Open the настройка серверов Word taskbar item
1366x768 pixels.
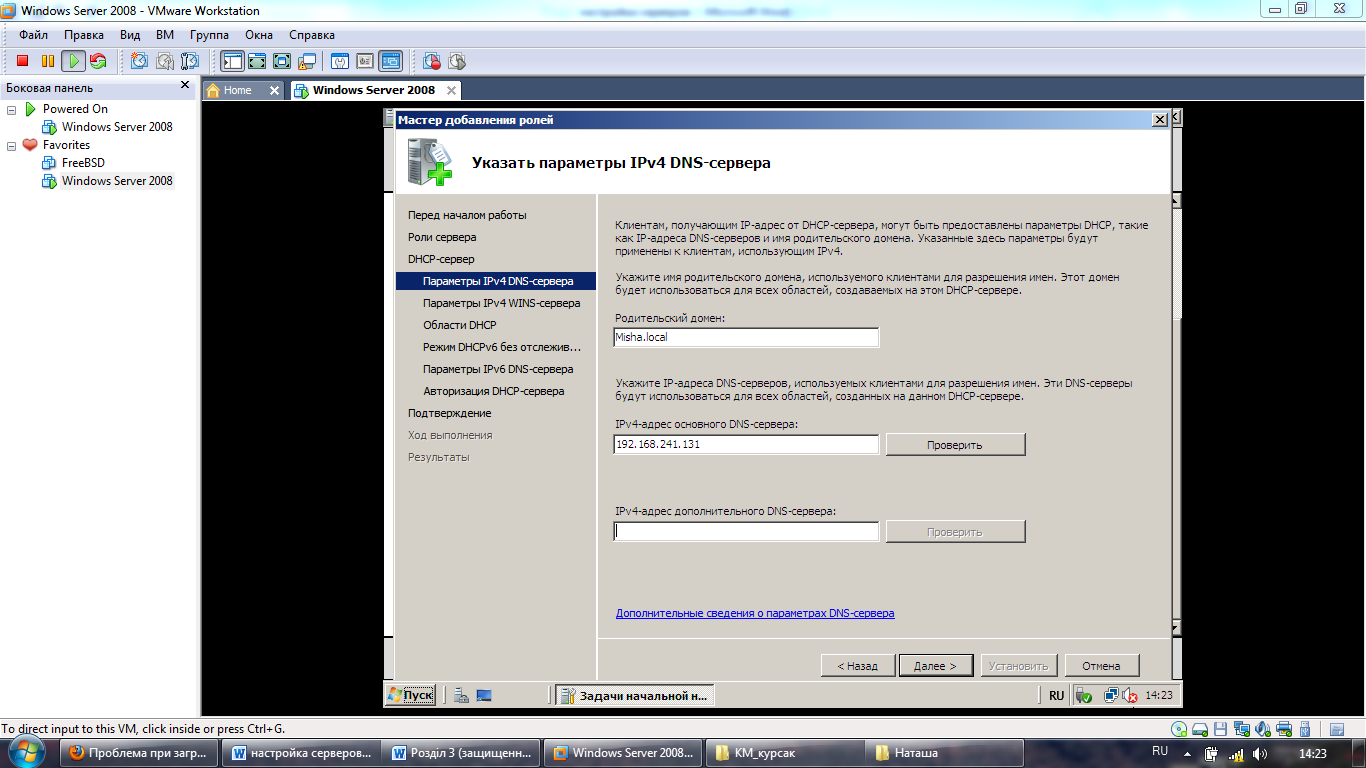302,753
